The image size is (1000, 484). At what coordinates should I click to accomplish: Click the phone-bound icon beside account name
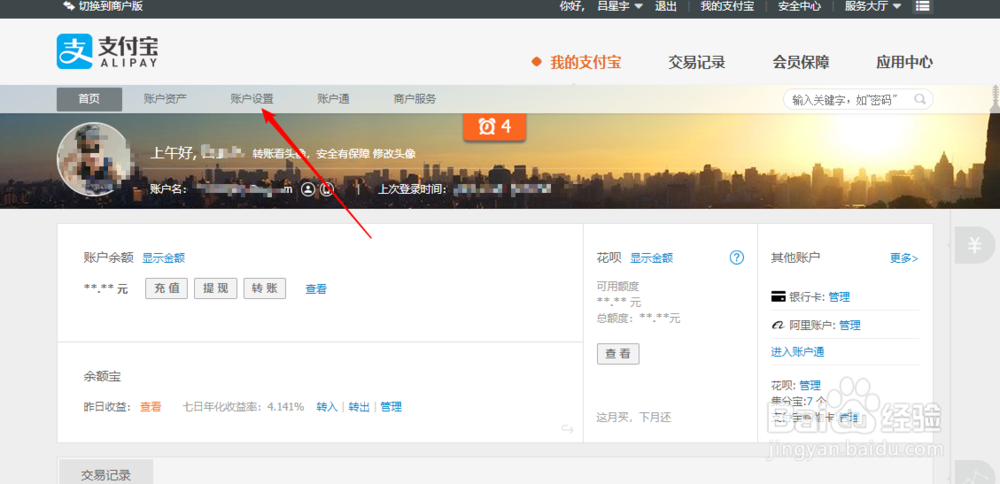coord(327,189)
